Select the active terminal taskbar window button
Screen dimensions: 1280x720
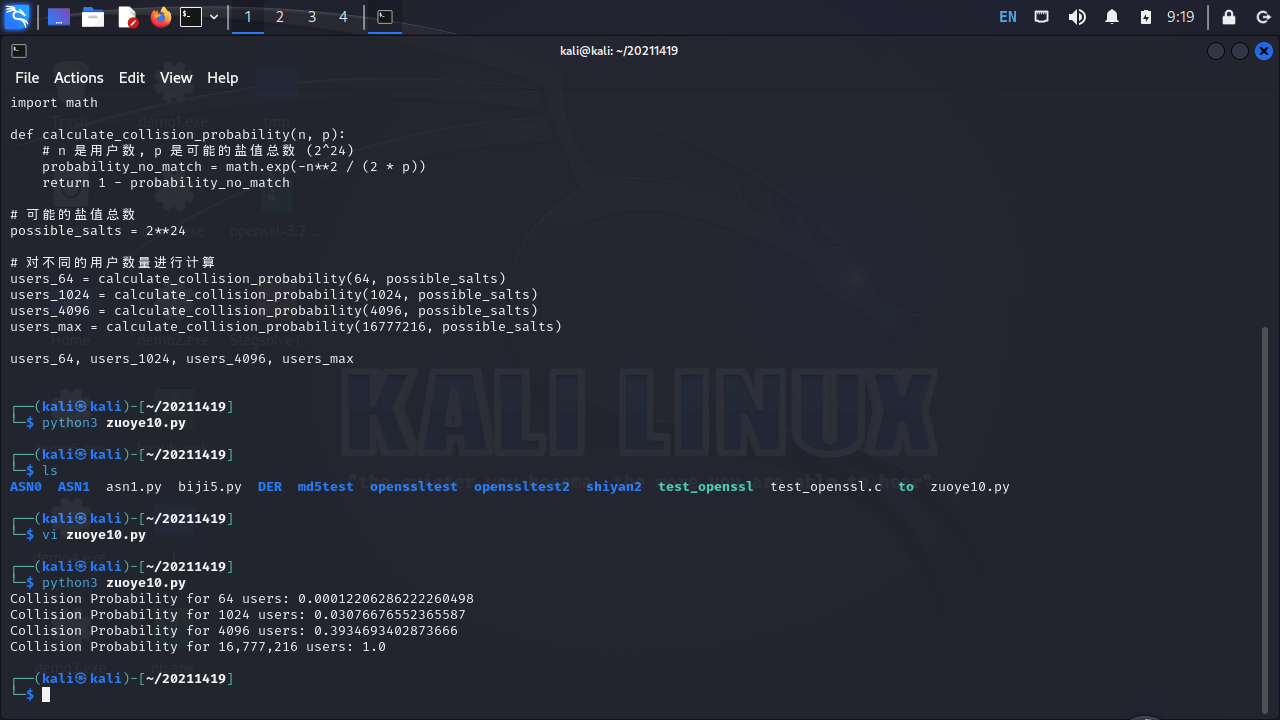pos(385,17)
